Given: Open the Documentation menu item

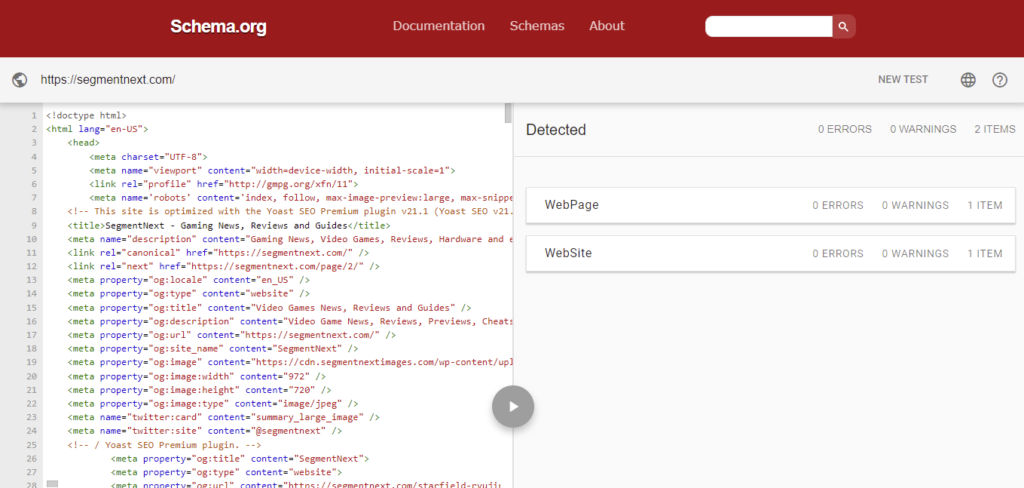Looking at the screenshot, I should [438, 26].
